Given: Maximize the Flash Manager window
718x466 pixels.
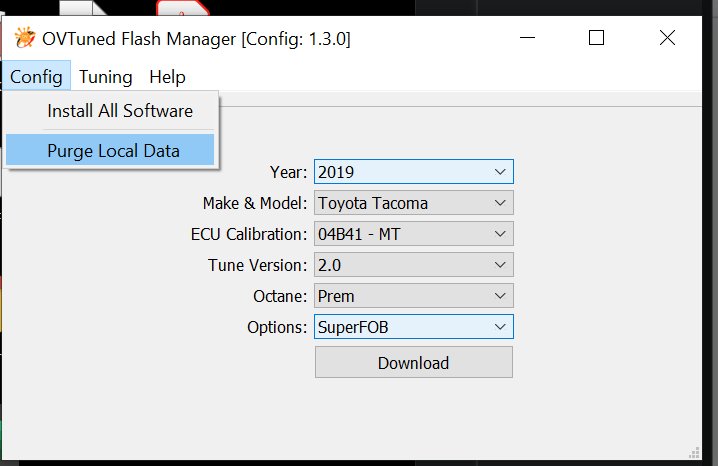Looking at the screenshot, I should click(596, 38).
